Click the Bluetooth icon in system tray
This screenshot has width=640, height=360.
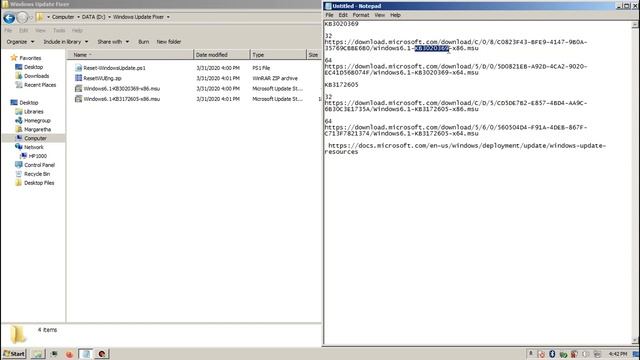click(x=552, y=354)
